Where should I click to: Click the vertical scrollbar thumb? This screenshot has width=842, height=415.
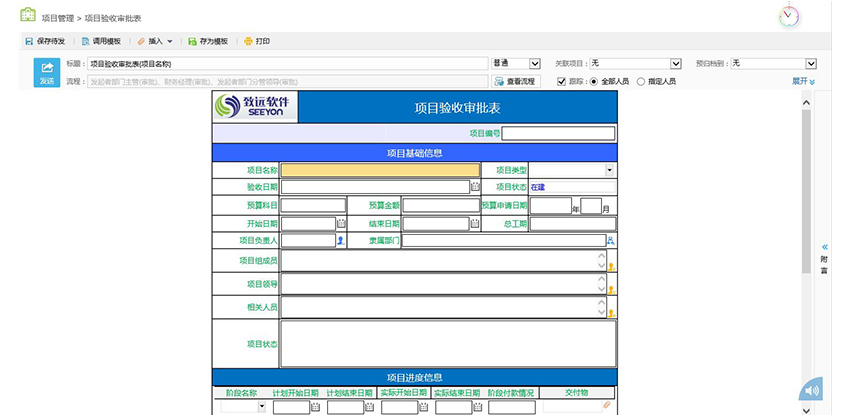(x=806, y=191)
